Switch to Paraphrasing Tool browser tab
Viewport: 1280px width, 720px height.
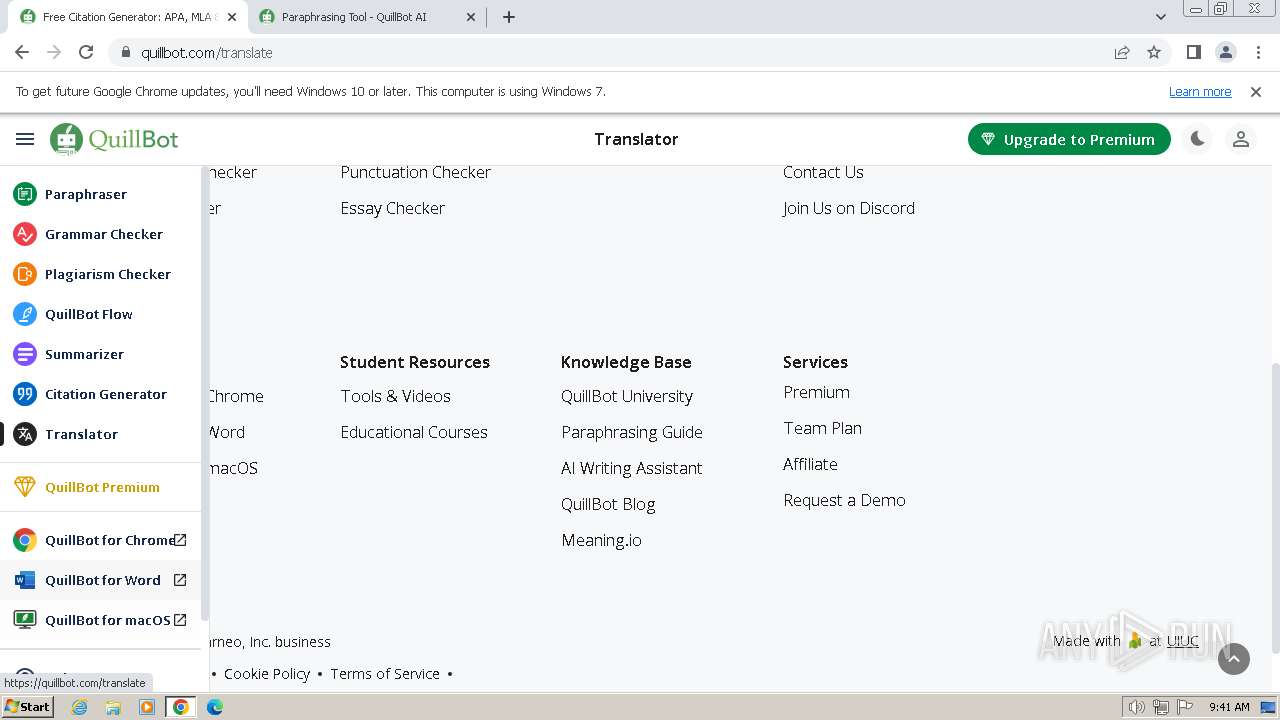pyautogui.click(x=364, y=17)
